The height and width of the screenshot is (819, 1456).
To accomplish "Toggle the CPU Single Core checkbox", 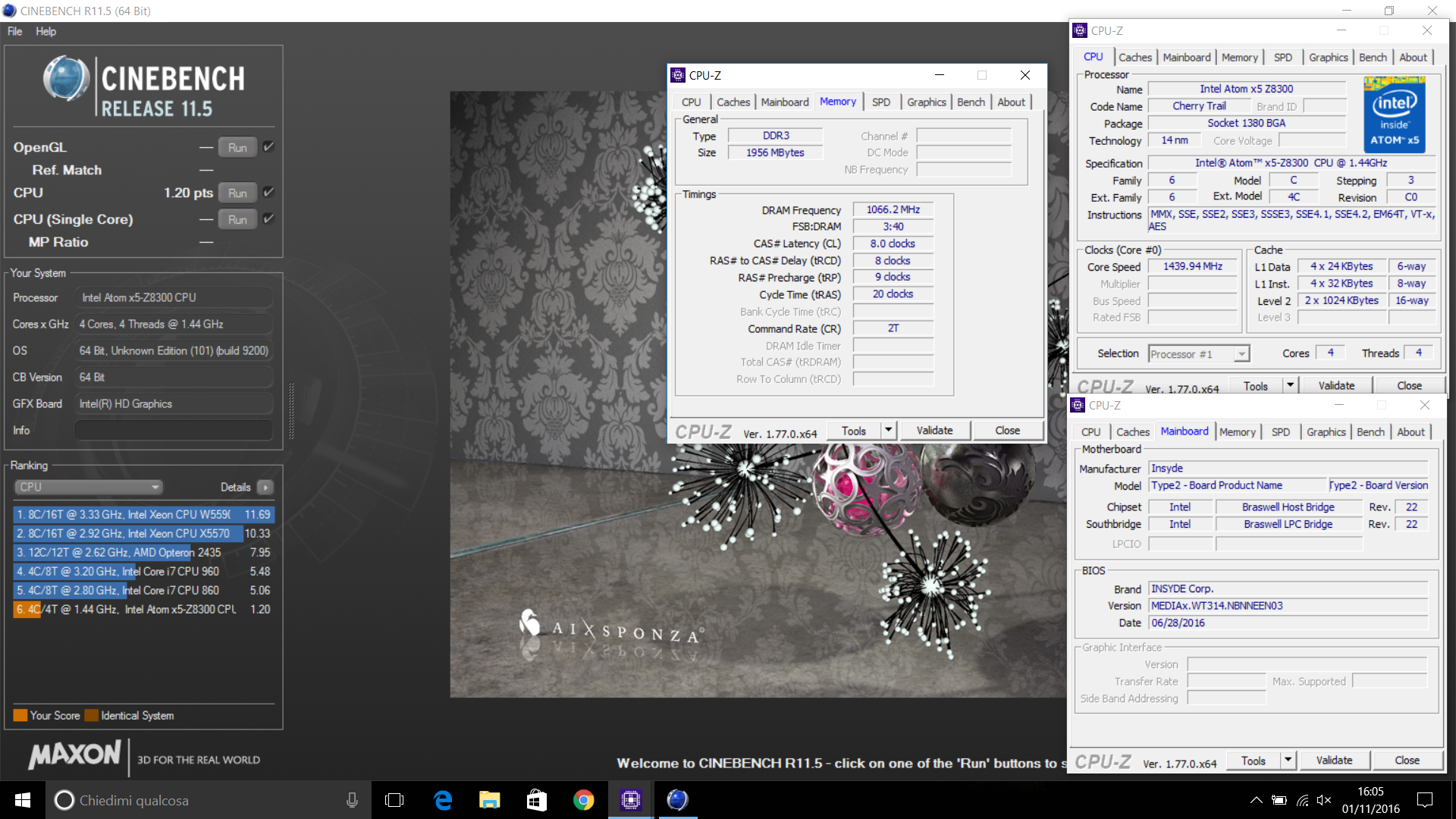I will click(x=268, y=218).
